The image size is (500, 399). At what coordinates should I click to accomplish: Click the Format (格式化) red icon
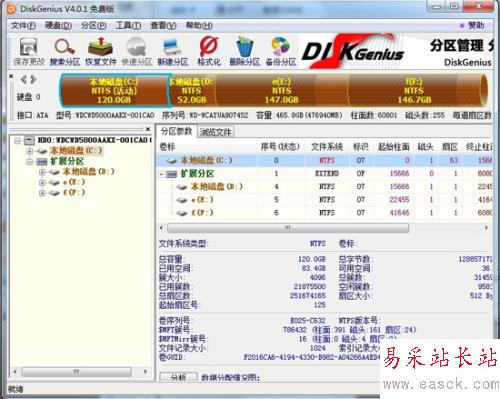[x=209, y=47]
